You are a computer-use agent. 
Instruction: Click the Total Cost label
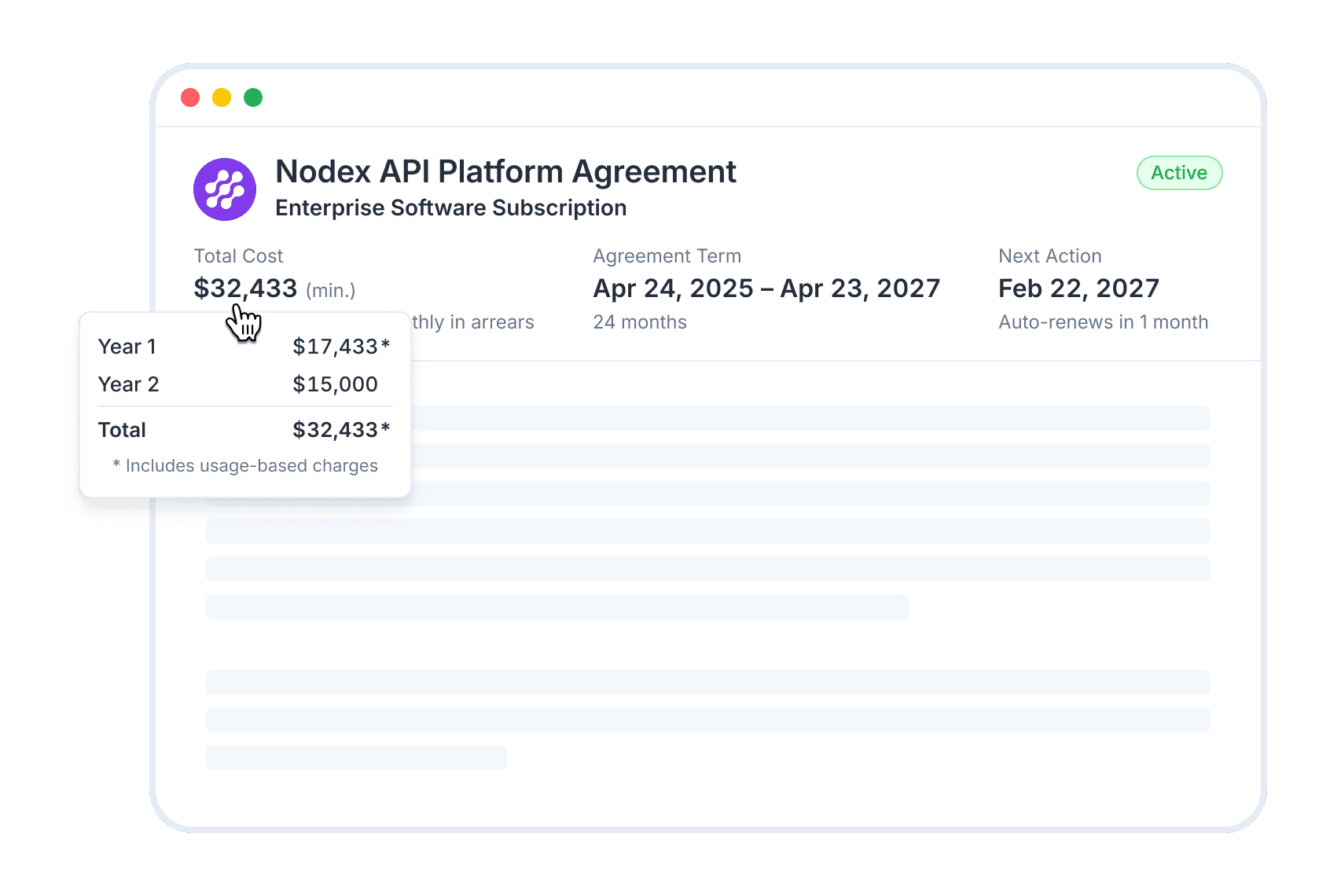click(238, 256)
